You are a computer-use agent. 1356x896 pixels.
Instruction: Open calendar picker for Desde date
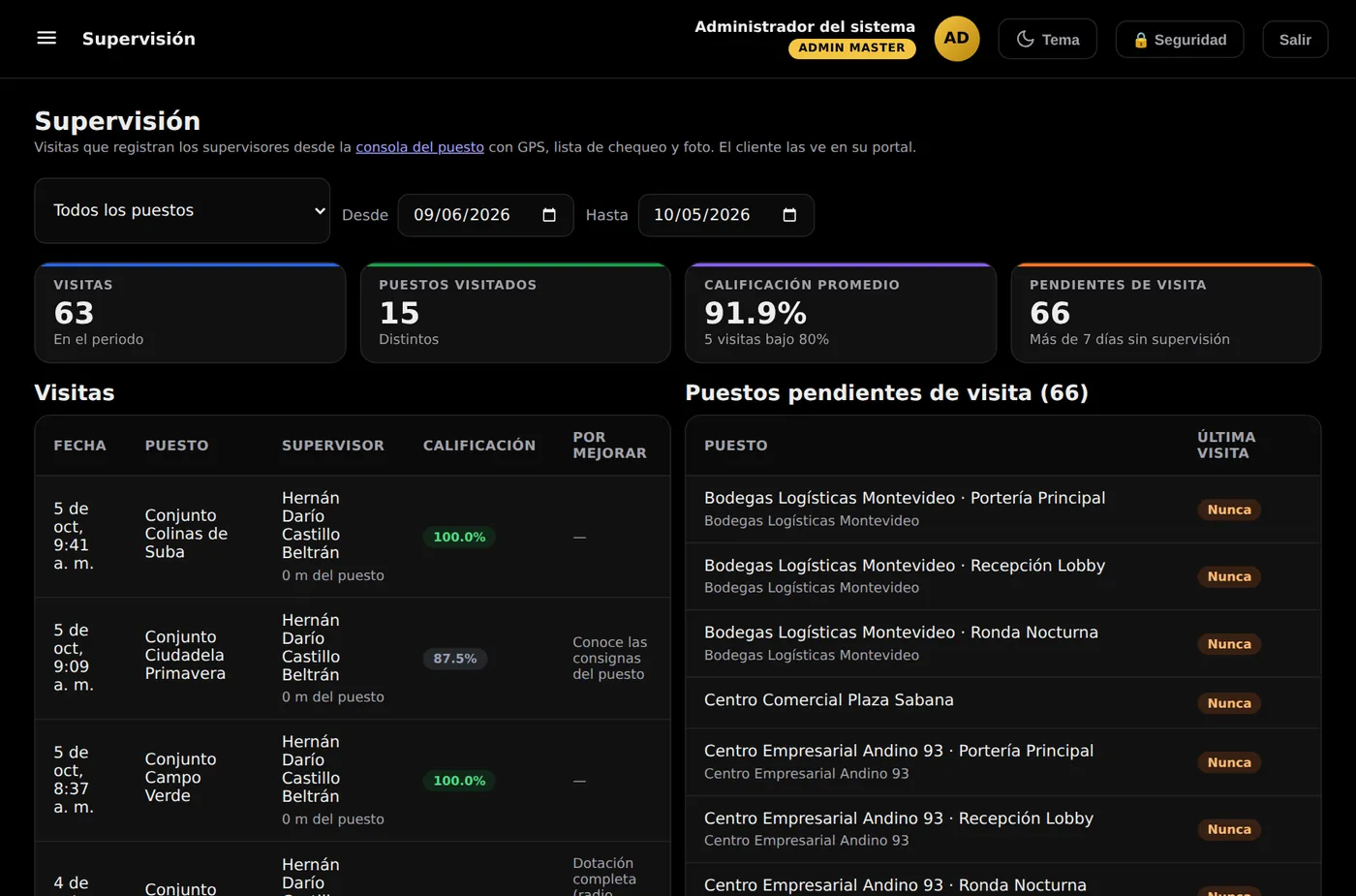[x=549, y=215]
